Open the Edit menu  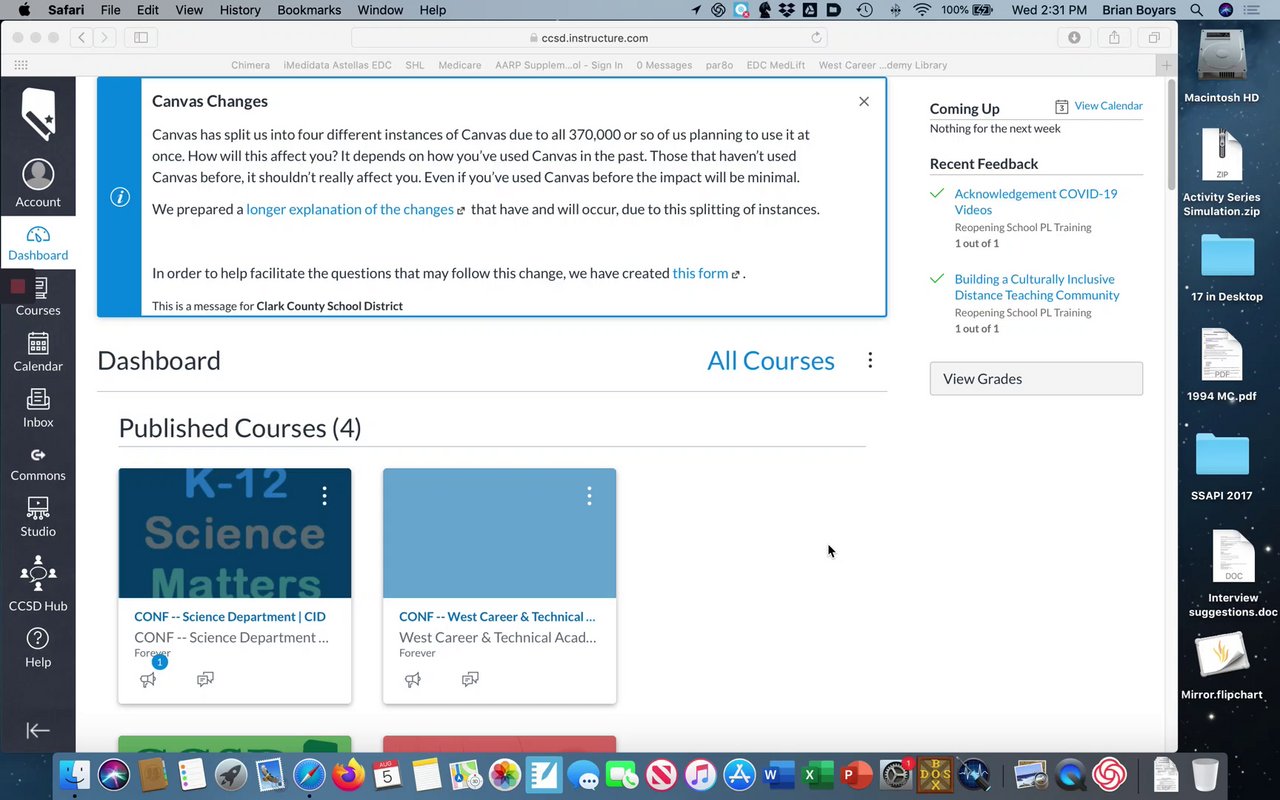point(148,10)
